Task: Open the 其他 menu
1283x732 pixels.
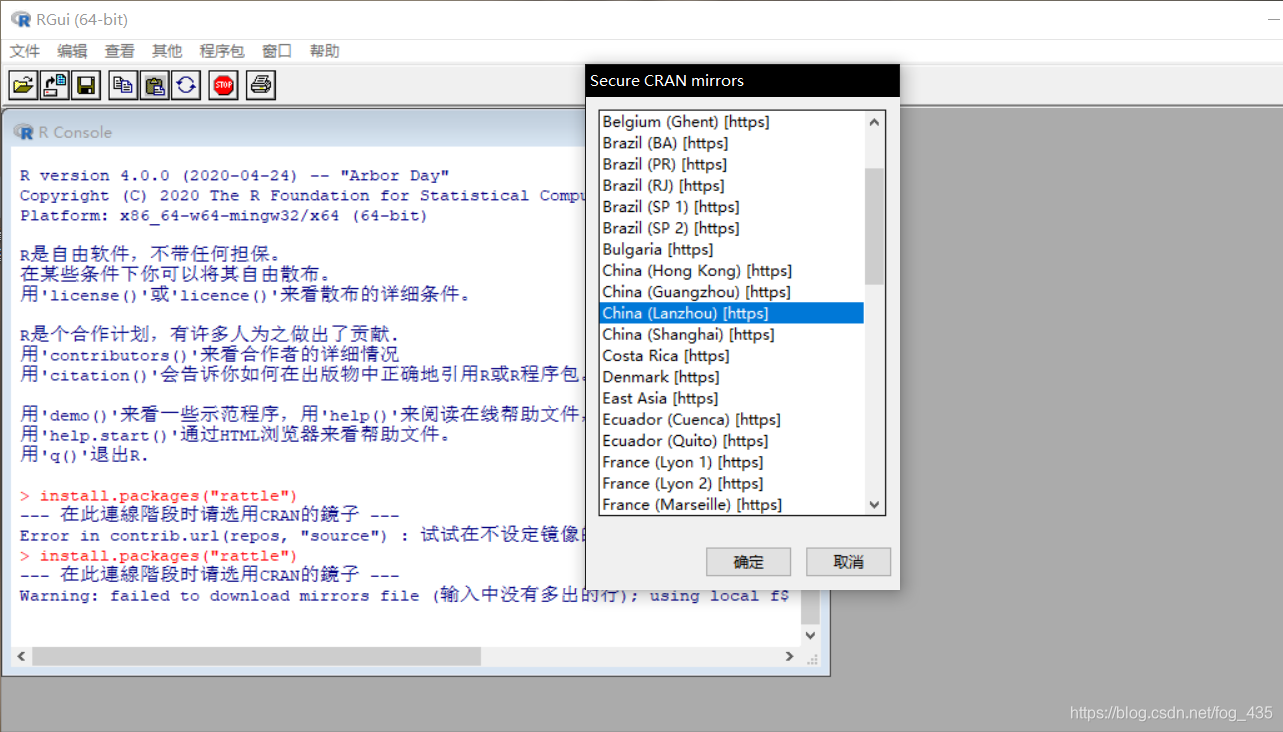Action: coord(167,51)
